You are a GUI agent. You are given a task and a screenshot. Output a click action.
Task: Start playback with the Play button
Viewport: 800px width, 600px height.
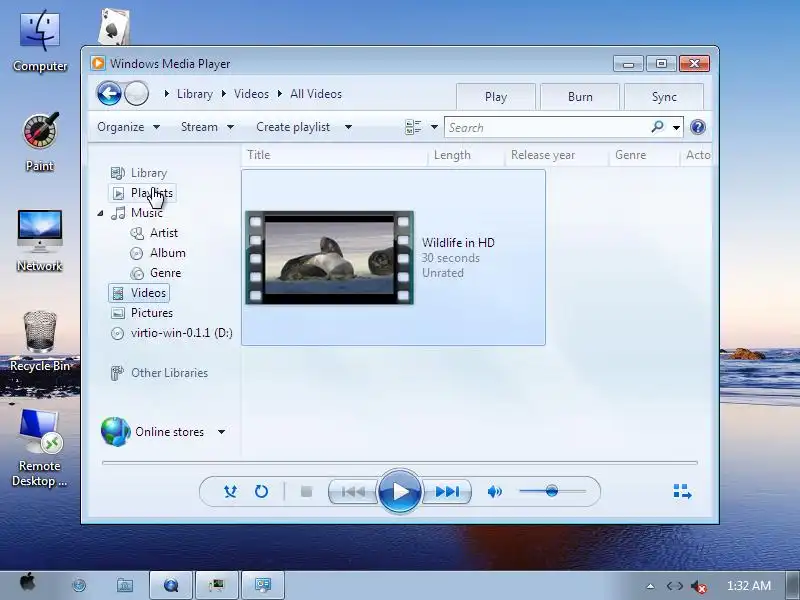(400, 491)
